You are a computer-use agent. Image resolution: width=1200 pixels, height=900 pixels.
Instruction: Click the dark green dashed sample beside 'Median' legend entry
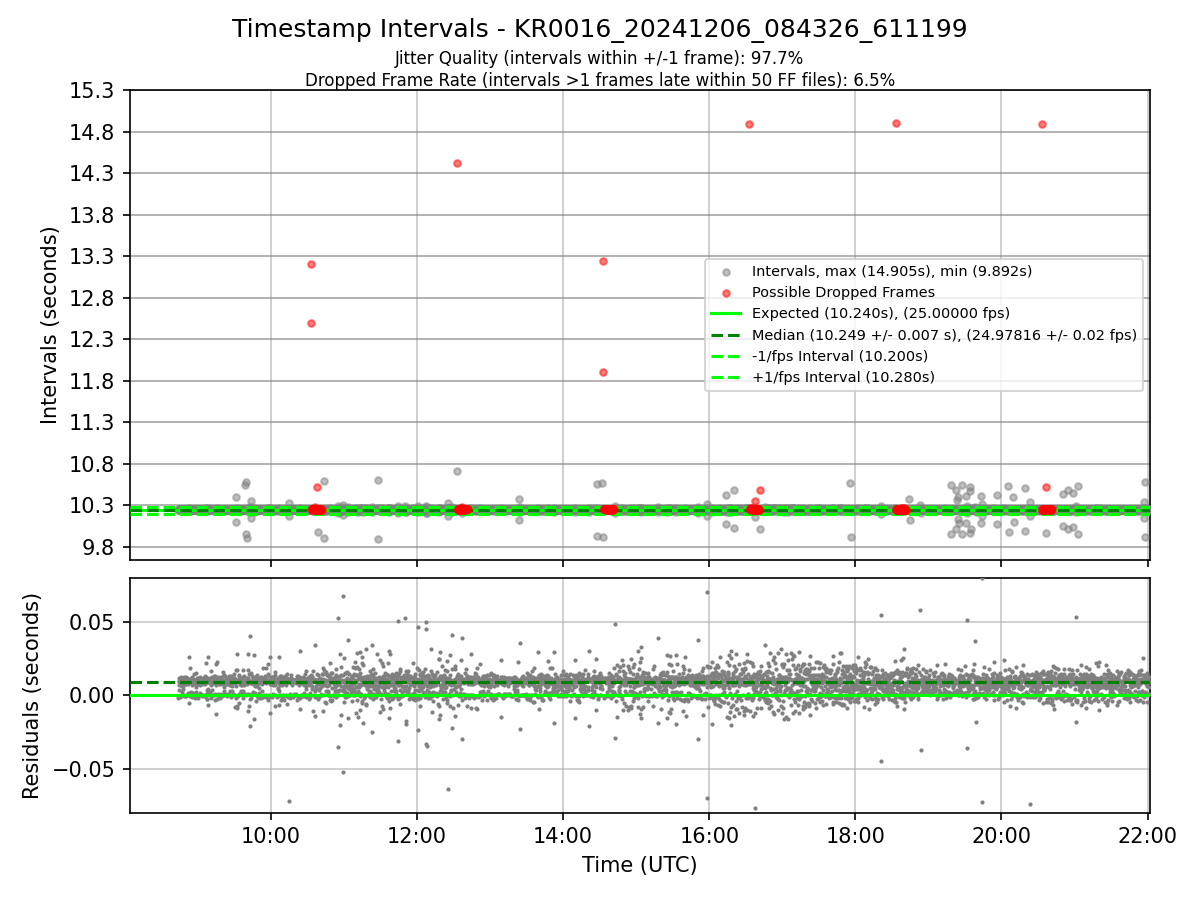pyautogui.click(x=727, y=335)
